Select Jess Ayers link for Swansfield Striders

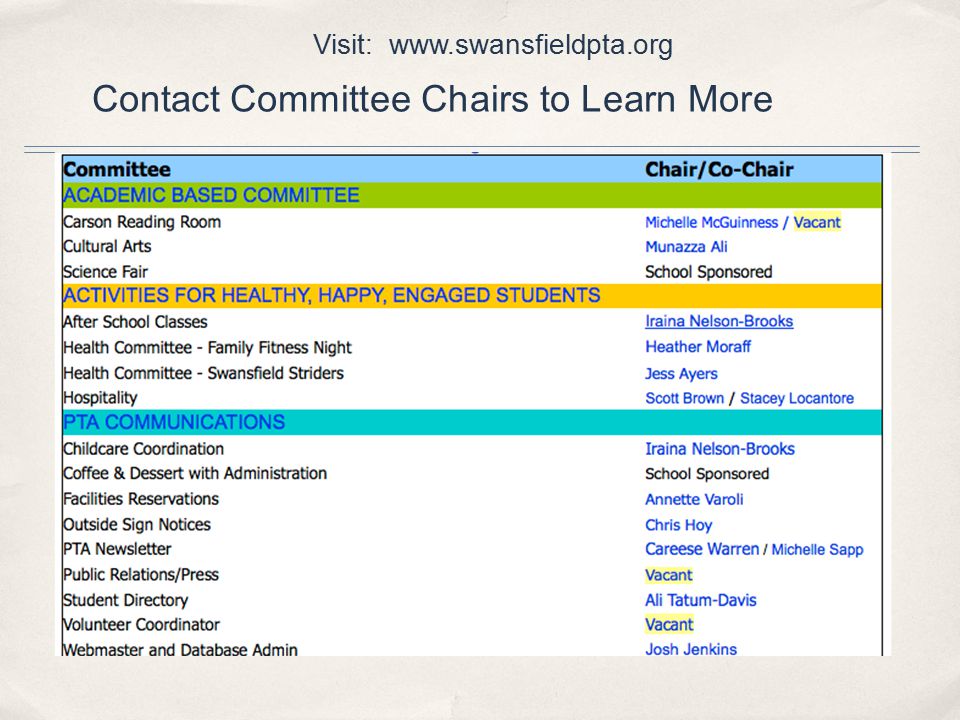(681, 373)
